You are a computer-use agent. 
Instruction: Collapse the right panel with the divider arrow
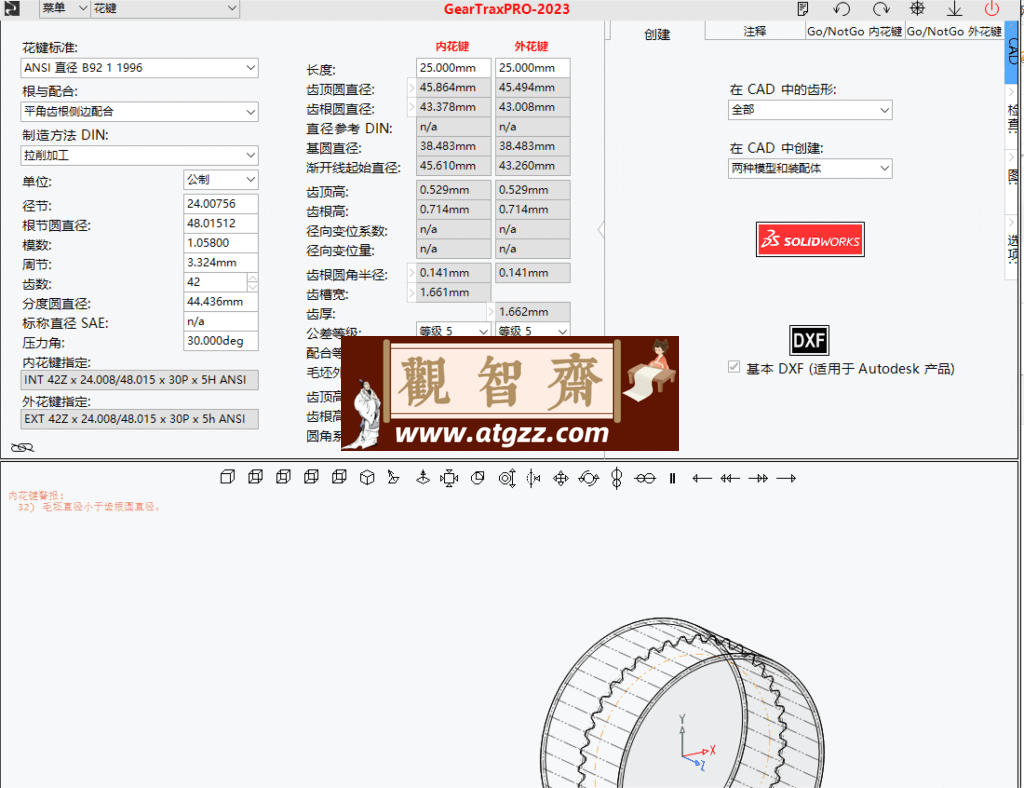coord(601,230)
